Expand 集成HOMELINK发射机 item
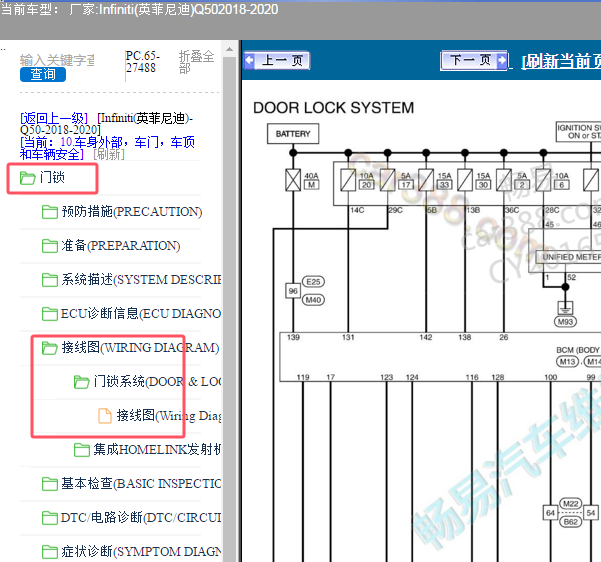The height and width of the screenshot is (562, 601). pos(158,449)
